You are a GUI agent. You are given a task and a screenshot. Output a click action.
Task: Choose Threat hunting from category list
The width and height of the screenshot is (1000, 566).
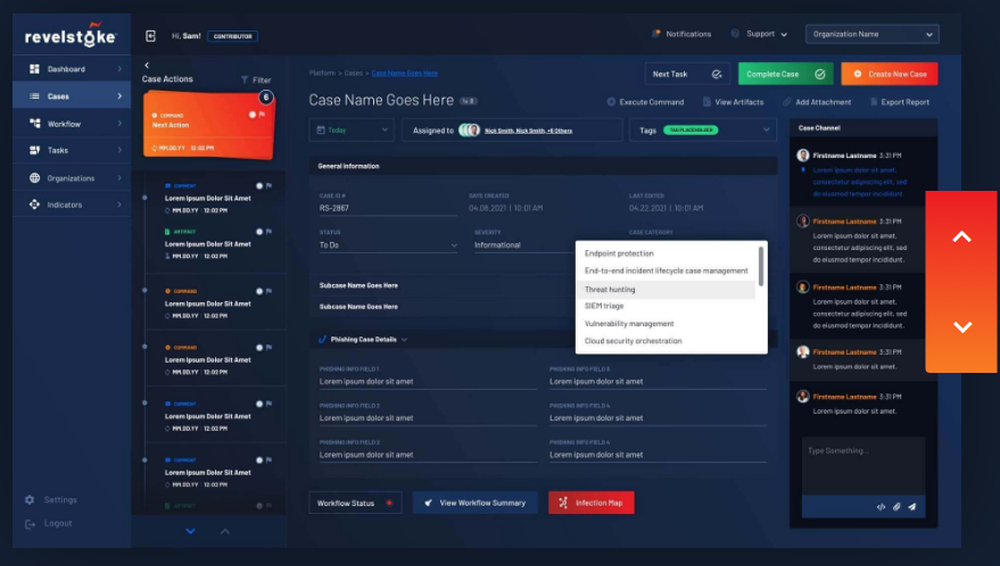click(x=665, y=290)
